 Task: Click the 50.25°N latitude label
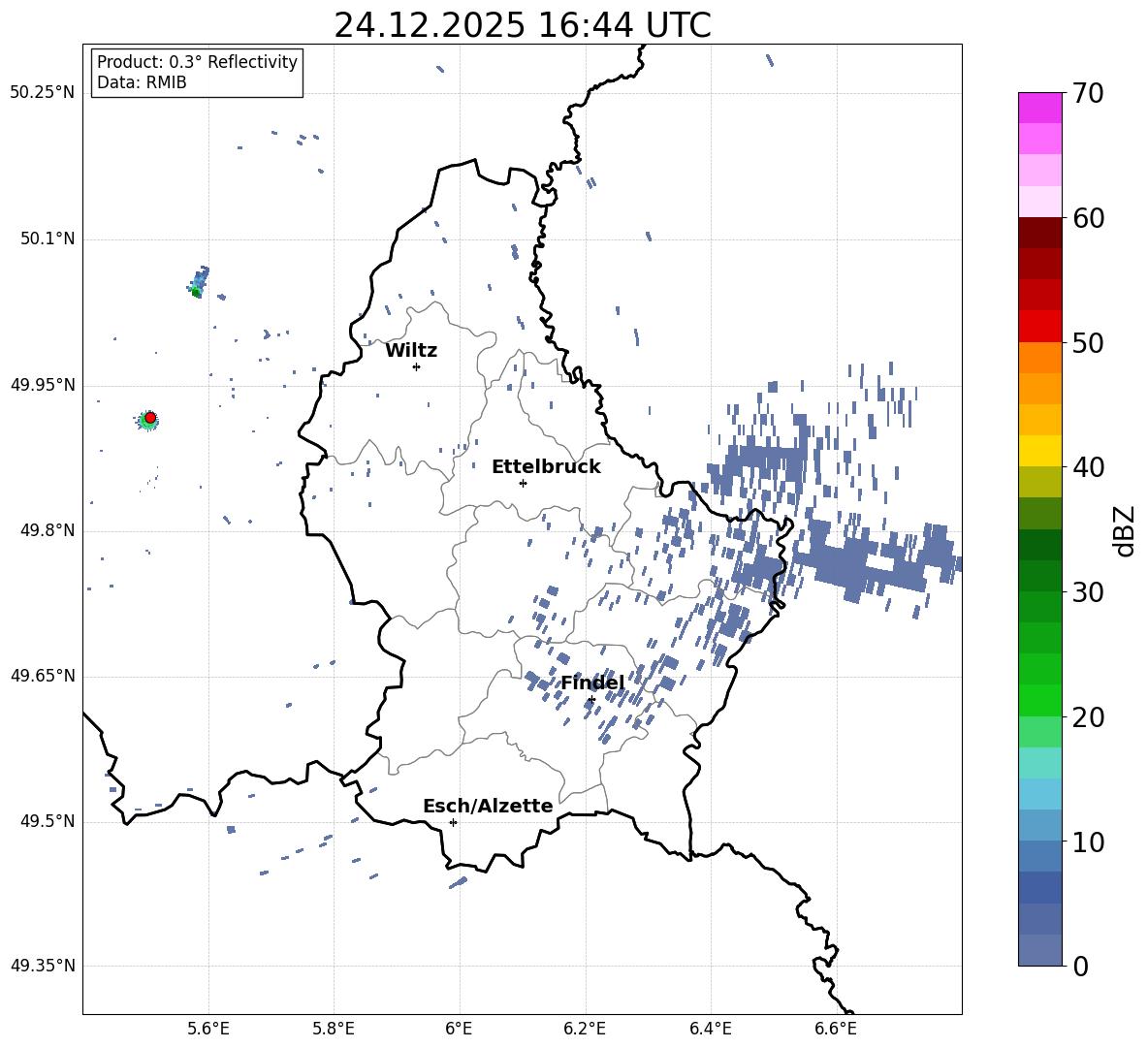43,93
